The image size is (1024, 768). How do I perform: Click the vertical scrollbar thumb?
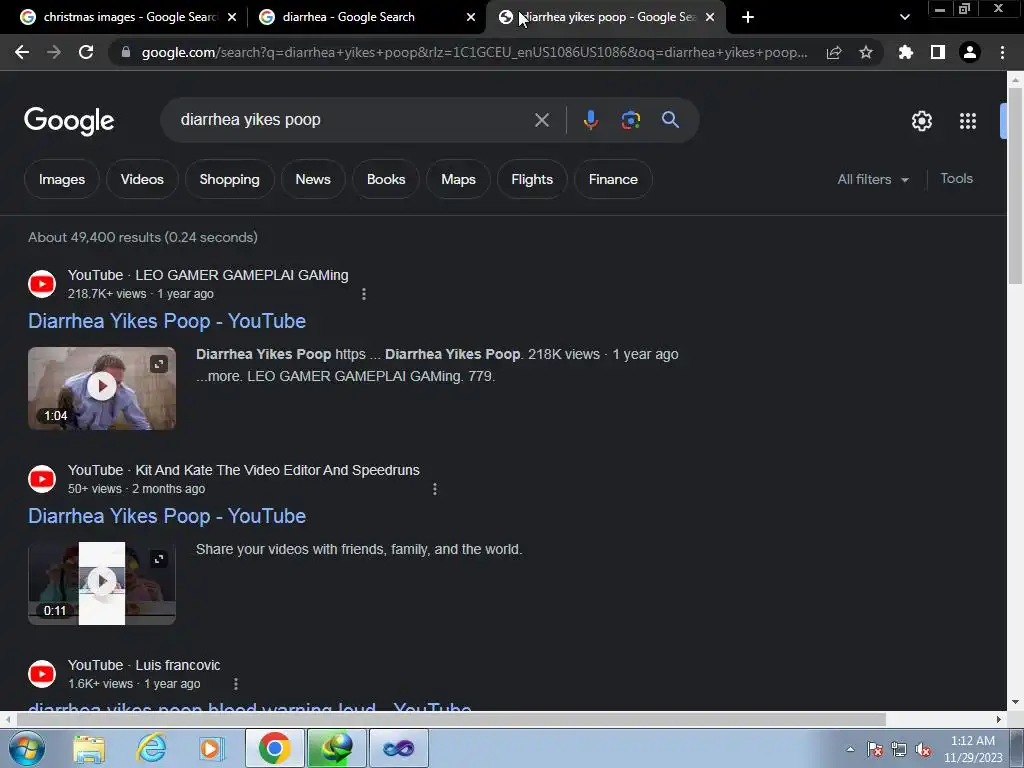click(1016, 186)
